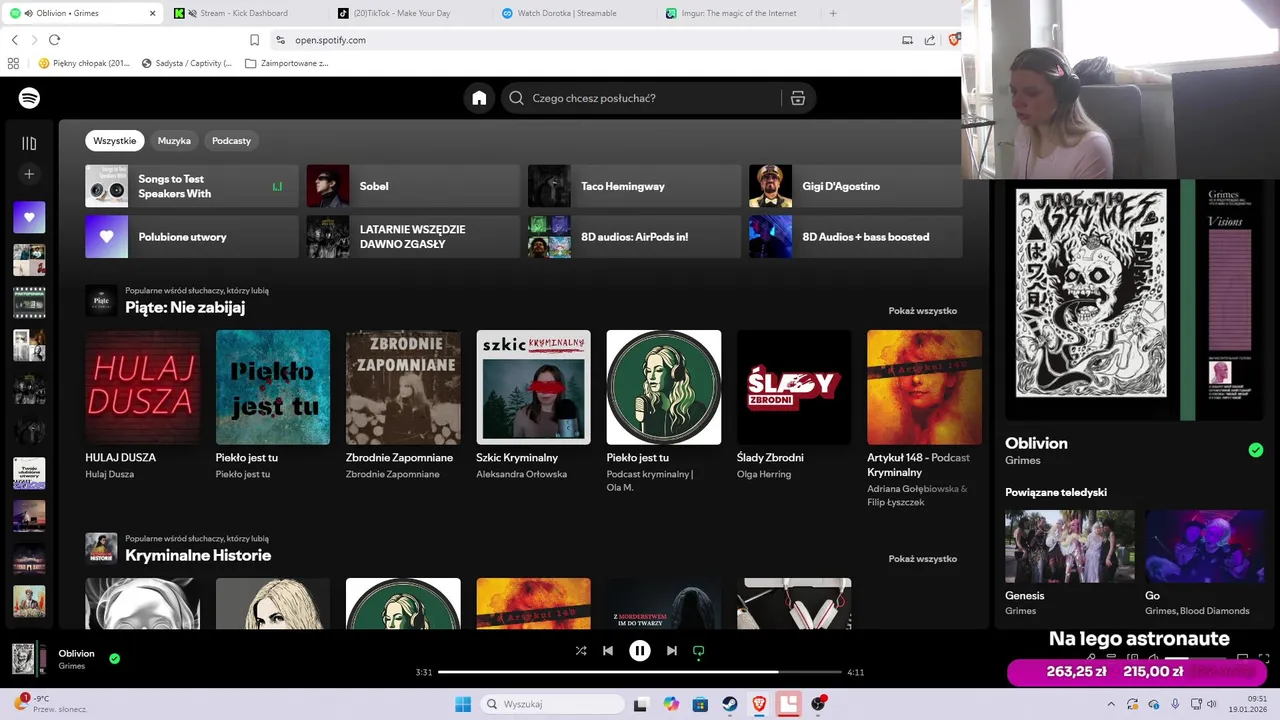Show all for Kryminalne Historie
The height and width of the screenshot is (720, 1280).
(922, 559)
